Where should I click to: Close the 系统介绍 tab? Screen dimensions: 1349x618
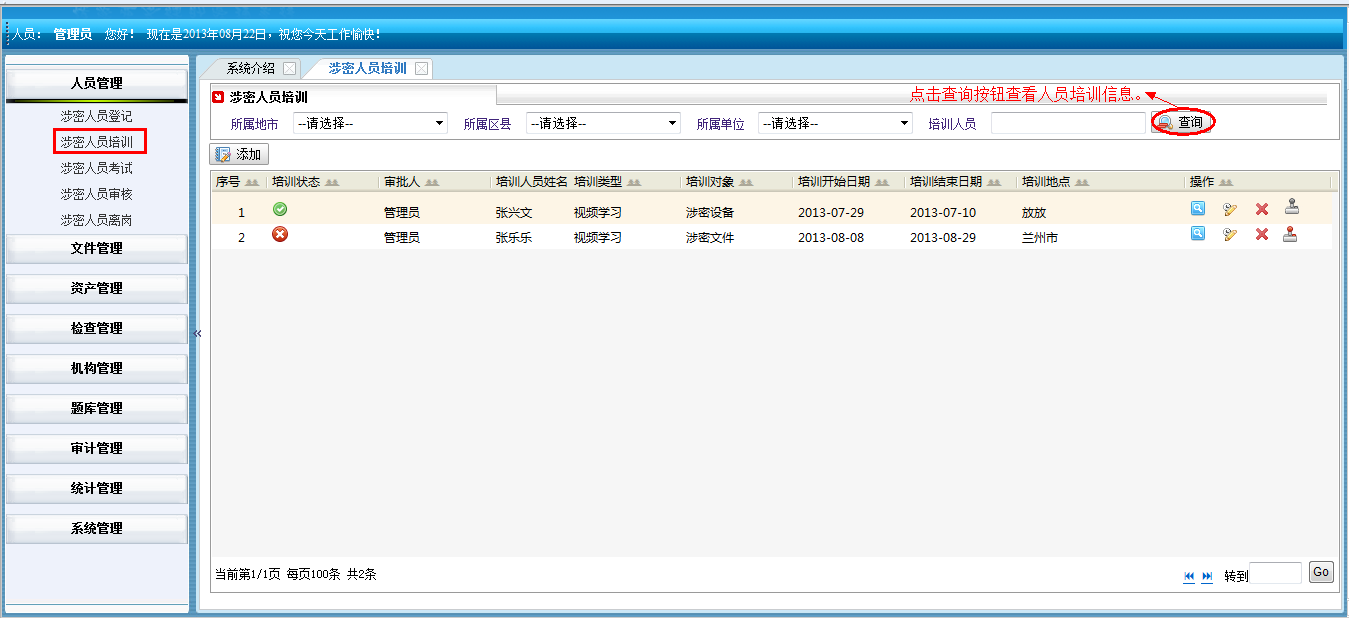coord(289,68)
